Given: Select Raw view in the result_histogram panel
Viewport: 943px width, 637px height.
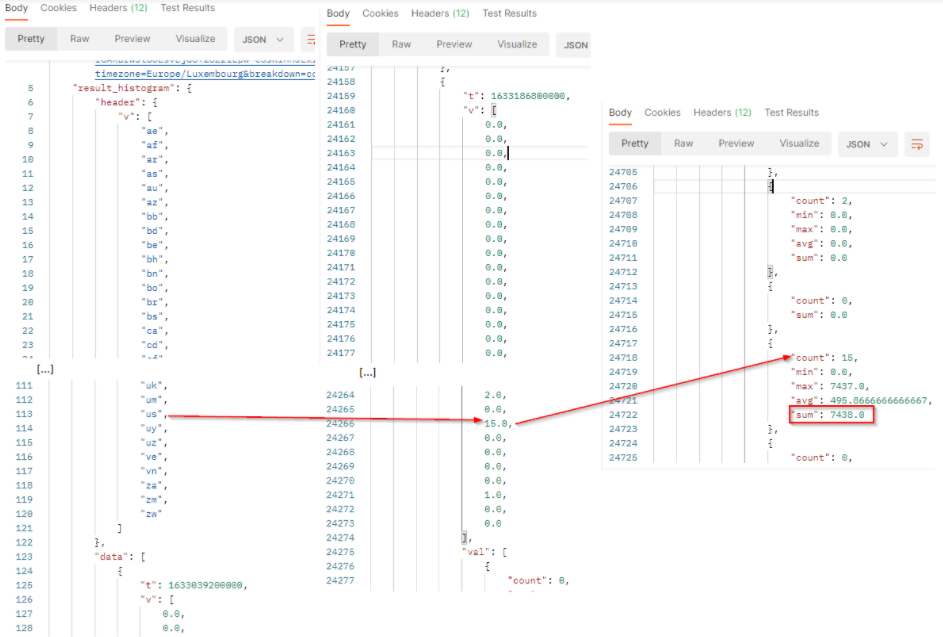Looking at the screenshot, I should (79, 39).
